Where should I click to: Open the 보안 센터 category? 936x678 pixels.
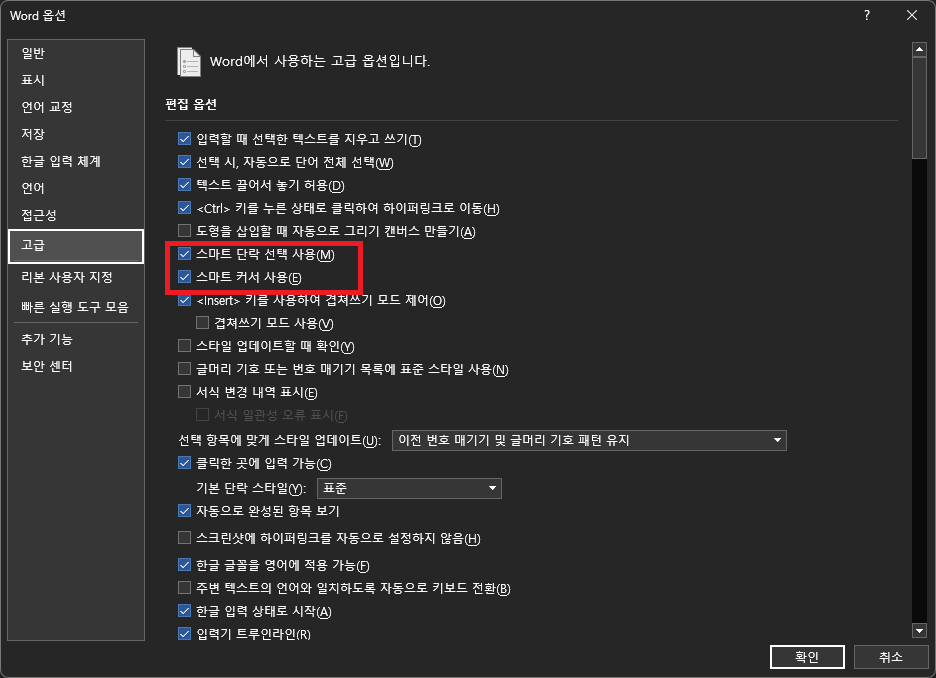click(76, 366)
